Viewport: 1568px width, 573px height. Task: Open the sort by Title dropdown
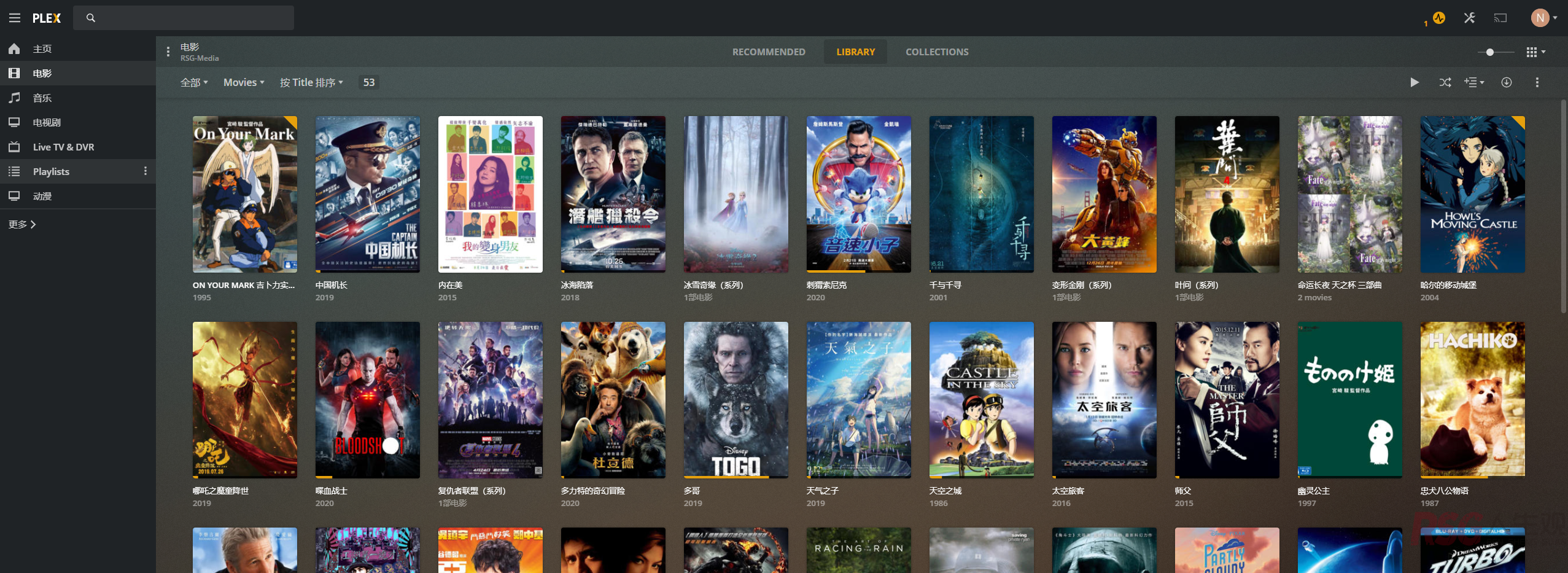click(311, 82)
